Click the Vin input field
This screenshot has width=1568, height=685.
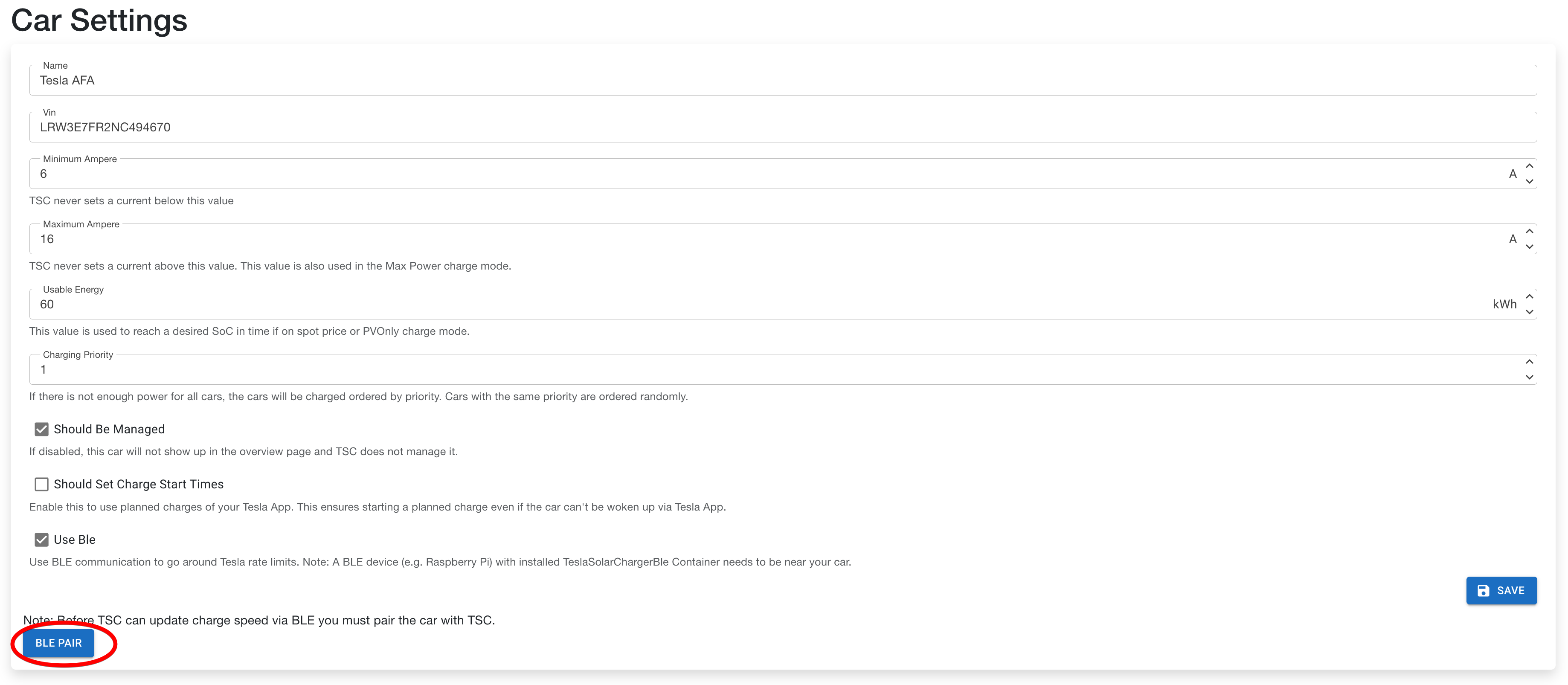(x=783, y=127)
